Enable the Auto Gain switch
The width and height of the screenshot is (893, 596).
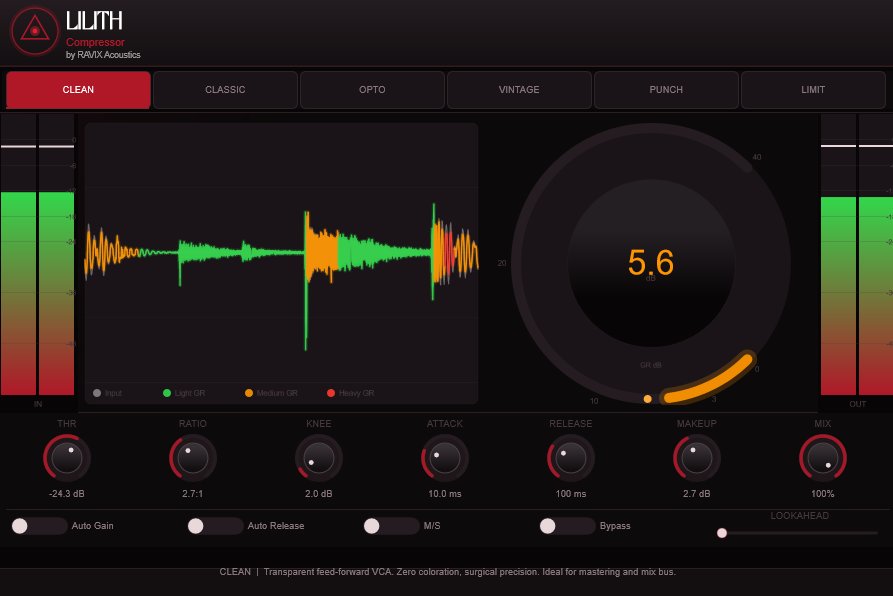39,526
